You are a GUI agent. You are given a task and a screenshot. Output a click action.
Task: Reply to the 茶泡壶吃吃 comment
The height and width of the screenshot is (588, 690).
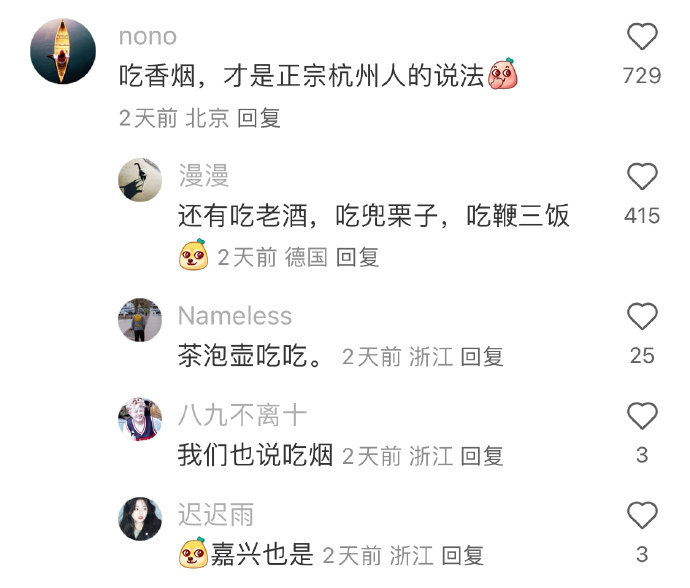pyautogui.click(x=482, y=356)
